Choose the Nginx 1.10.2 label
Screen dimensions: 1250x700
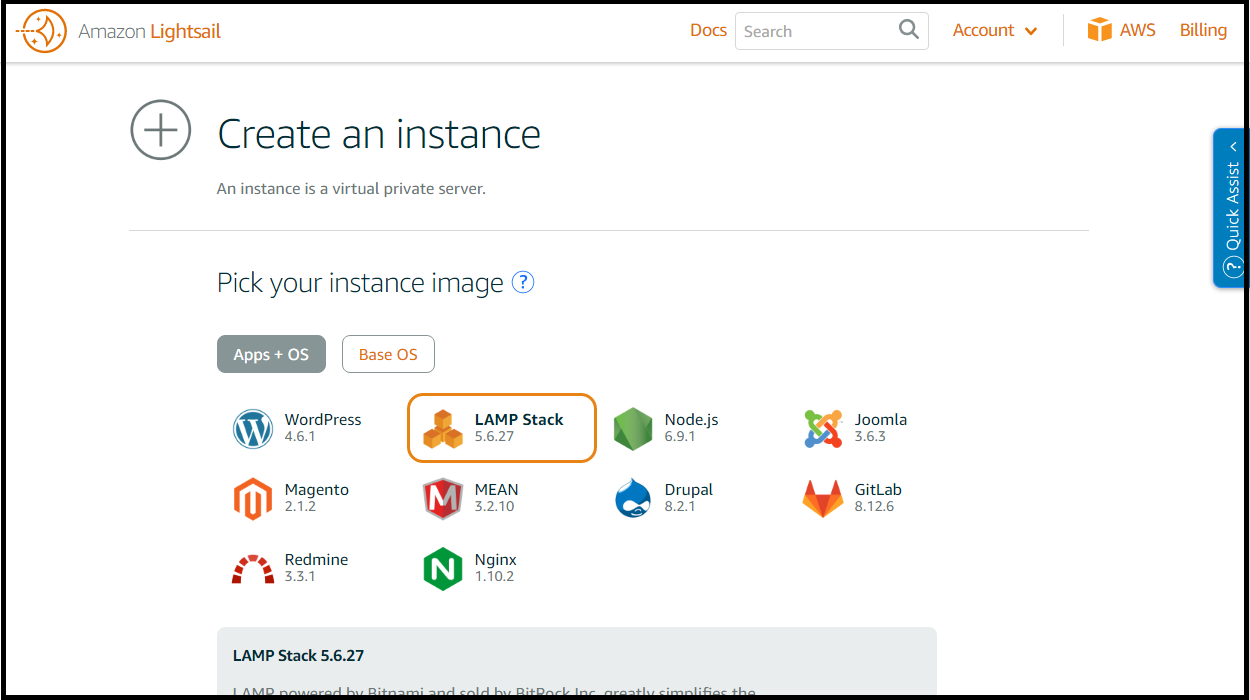point(496,568)
